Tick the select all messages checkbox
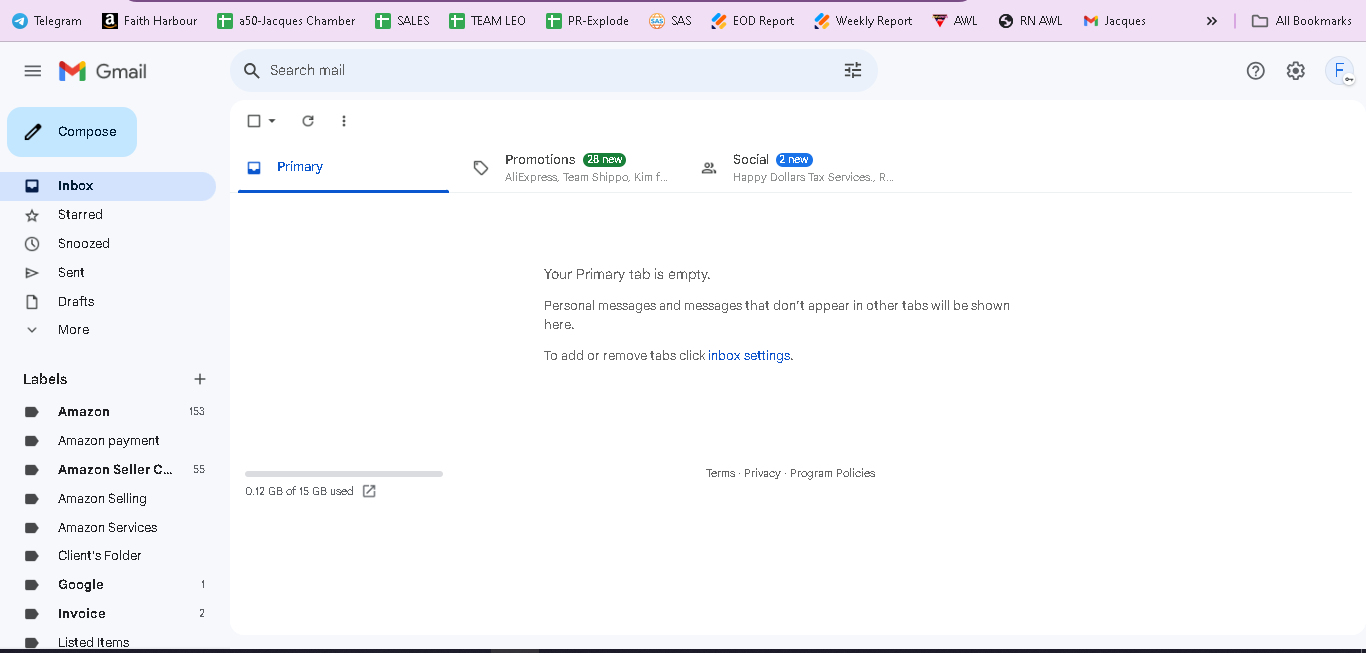Viewport: 1366px width, 653px height. pos(254,121)
